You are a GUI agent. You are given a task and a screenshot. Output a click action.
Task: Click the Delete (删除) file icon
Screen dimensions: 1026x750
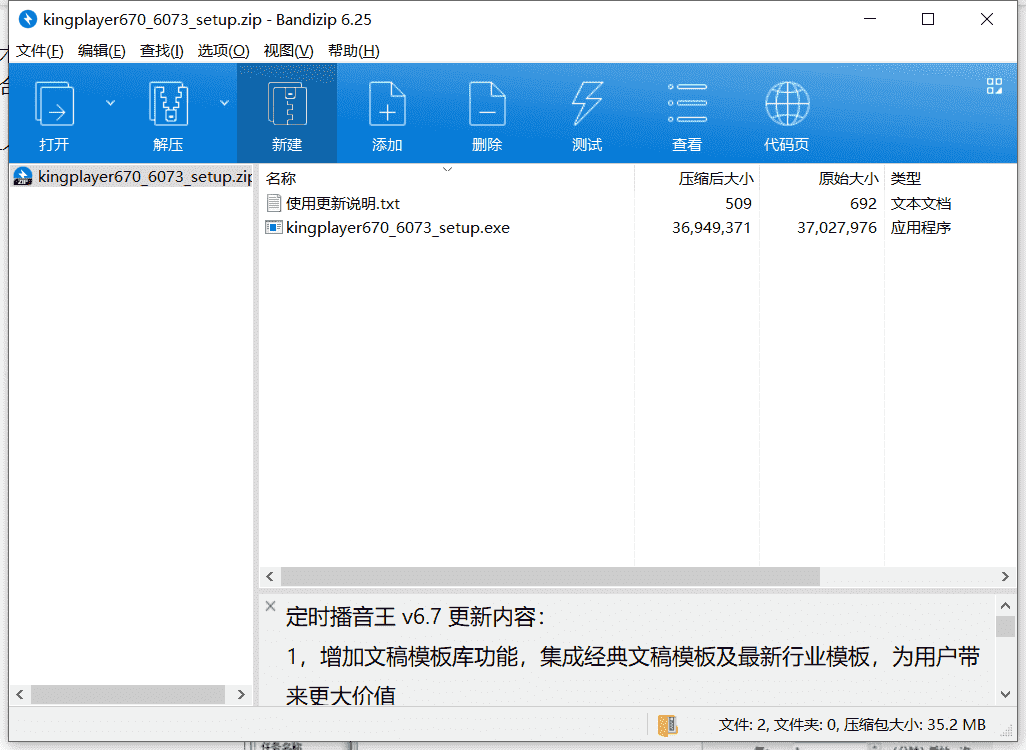[487, 103]
